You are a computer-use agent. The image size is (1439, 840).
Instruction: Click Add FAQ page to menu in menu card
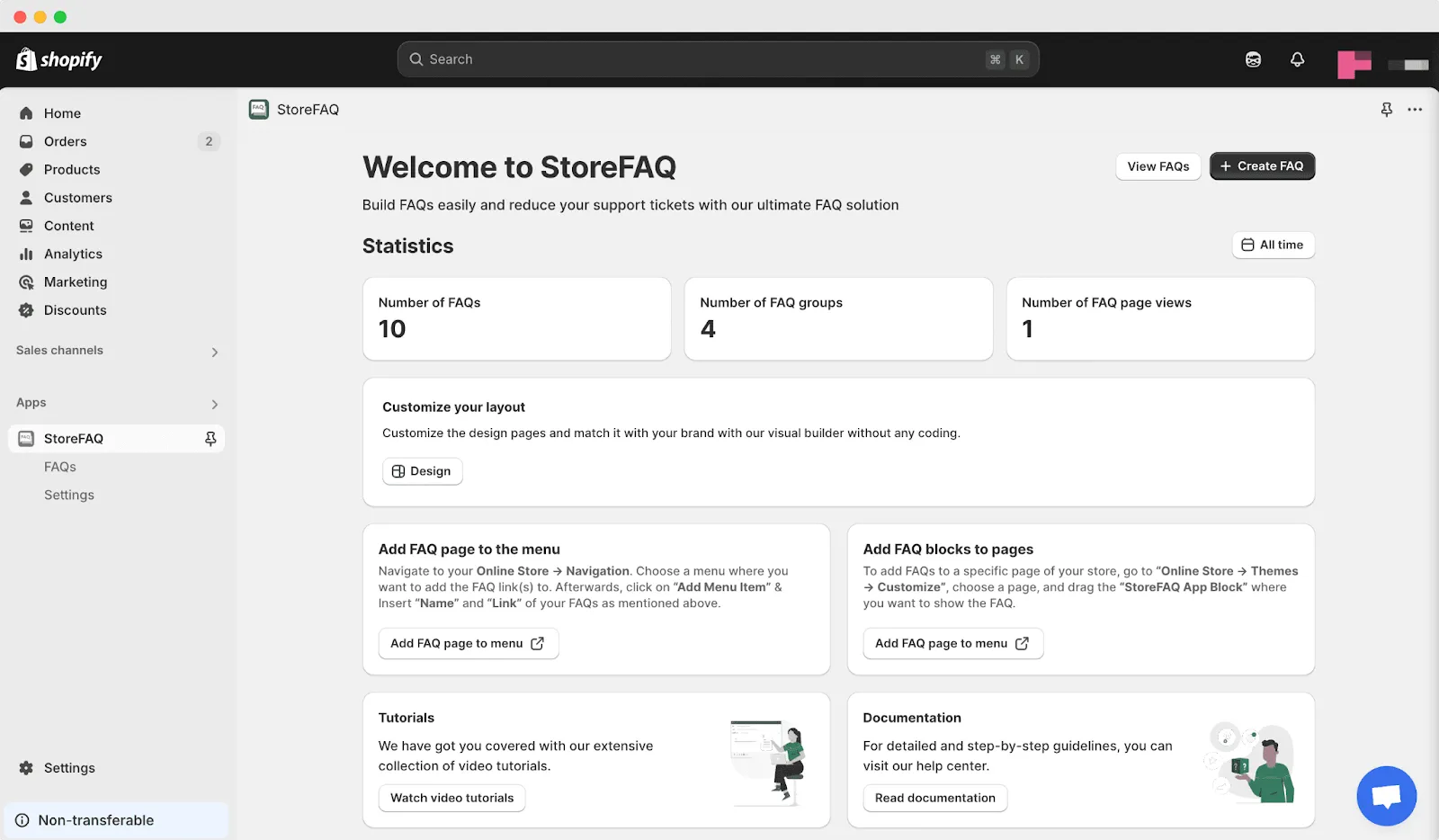tap(469, 643)
